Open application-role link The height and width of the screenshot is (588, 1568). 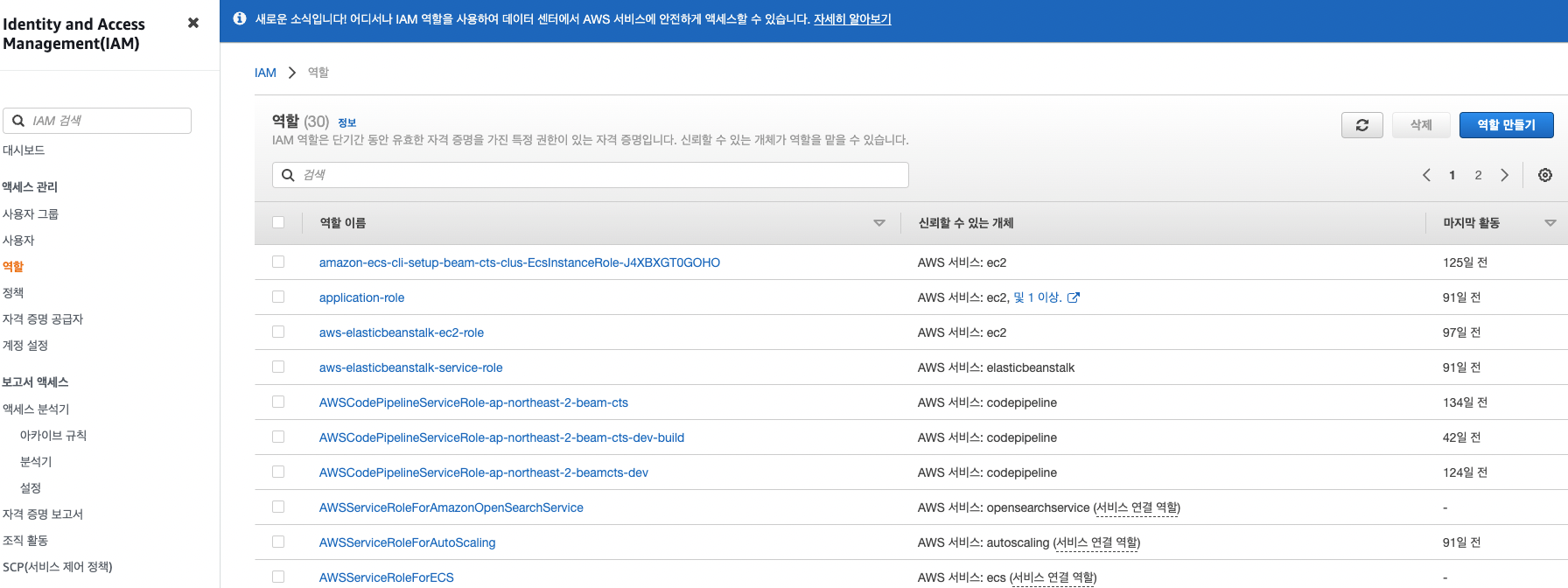pos(361,297)
